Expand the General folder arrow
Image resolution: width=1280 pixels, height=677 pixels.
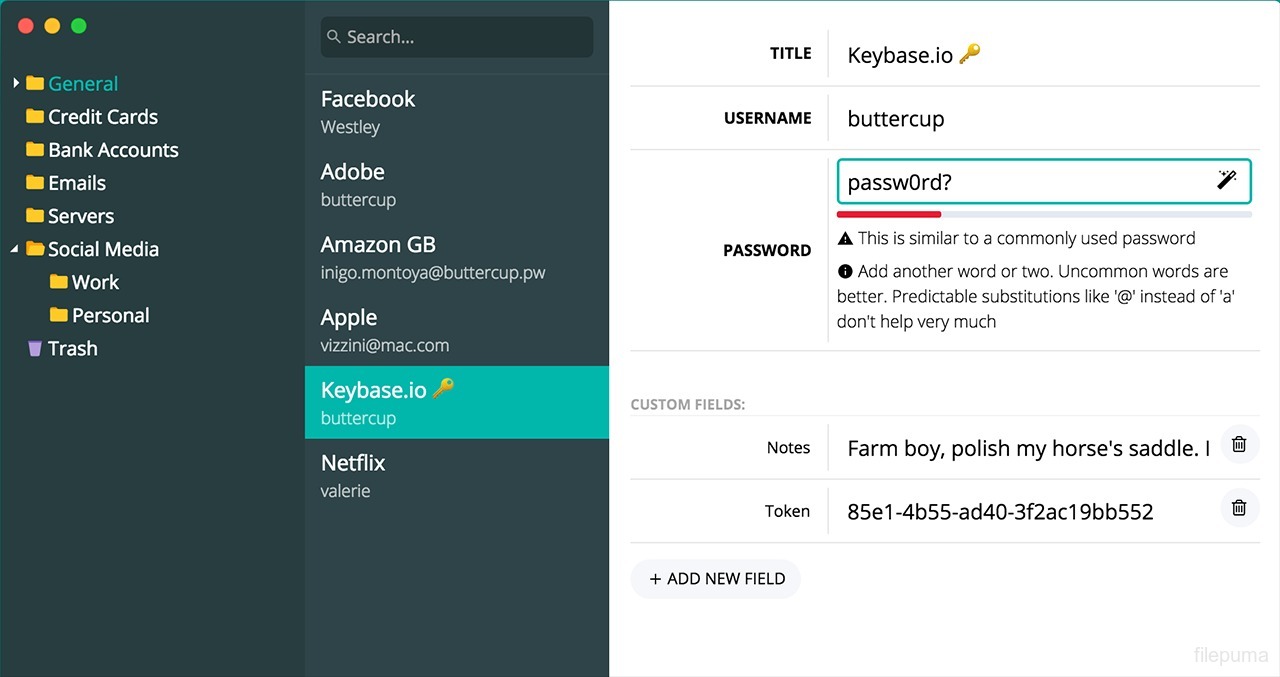tap(16, 84)
